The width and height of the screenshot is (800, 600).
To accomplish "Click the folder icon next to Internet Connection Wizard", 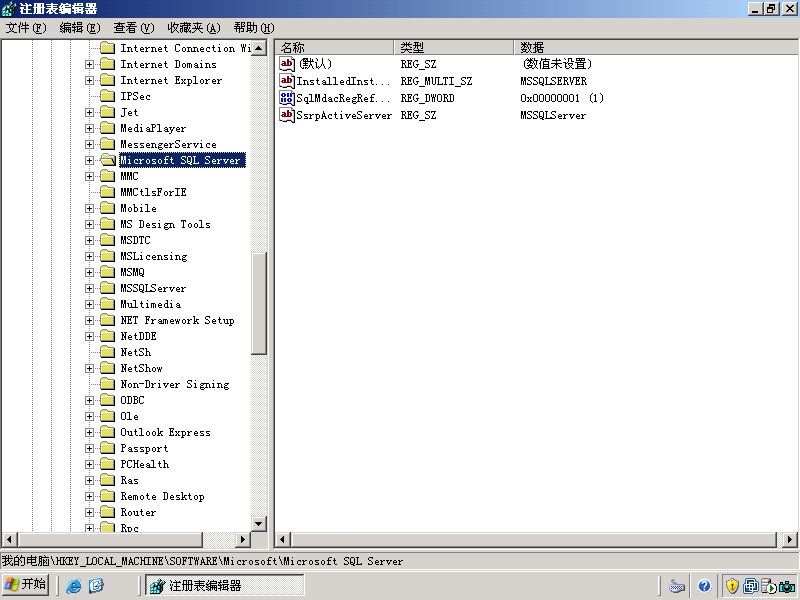I will tap(108, 48).
